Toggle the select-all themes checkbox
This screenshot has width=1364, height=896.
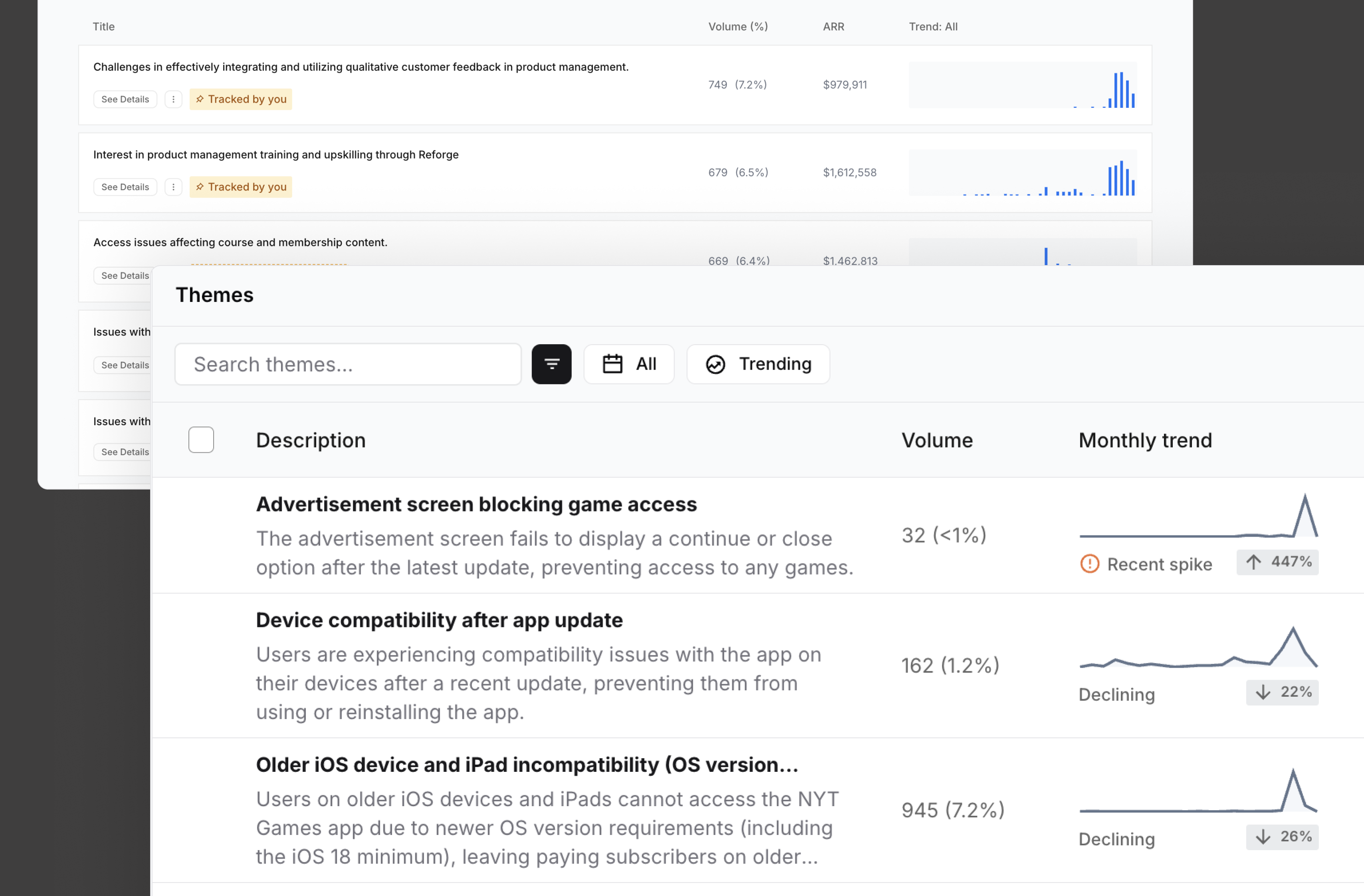(200, 439)
